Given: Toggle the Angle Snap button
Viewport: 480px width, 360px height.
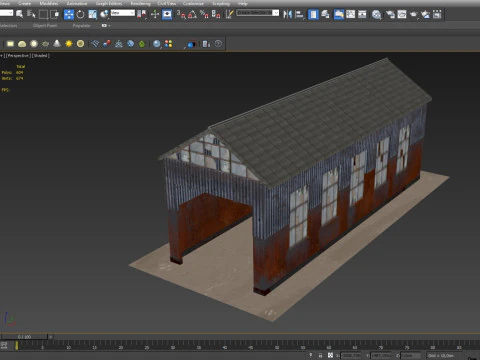Looking at the screenshot, I should click(192, 14).
